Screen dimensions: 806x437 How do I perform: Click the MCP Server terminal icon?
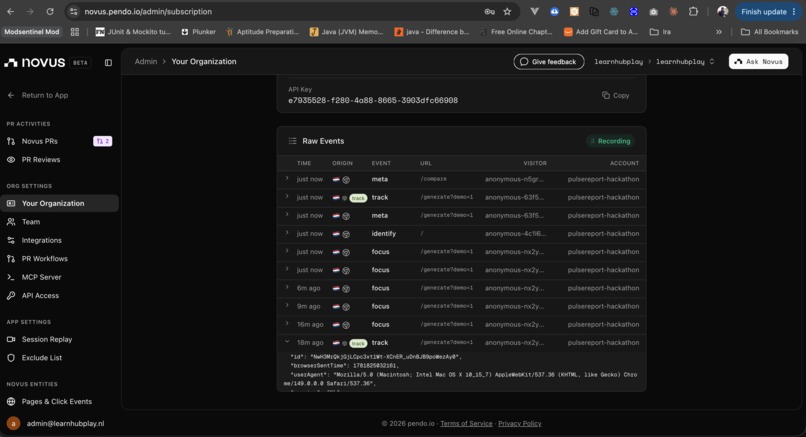pos(11,277)
